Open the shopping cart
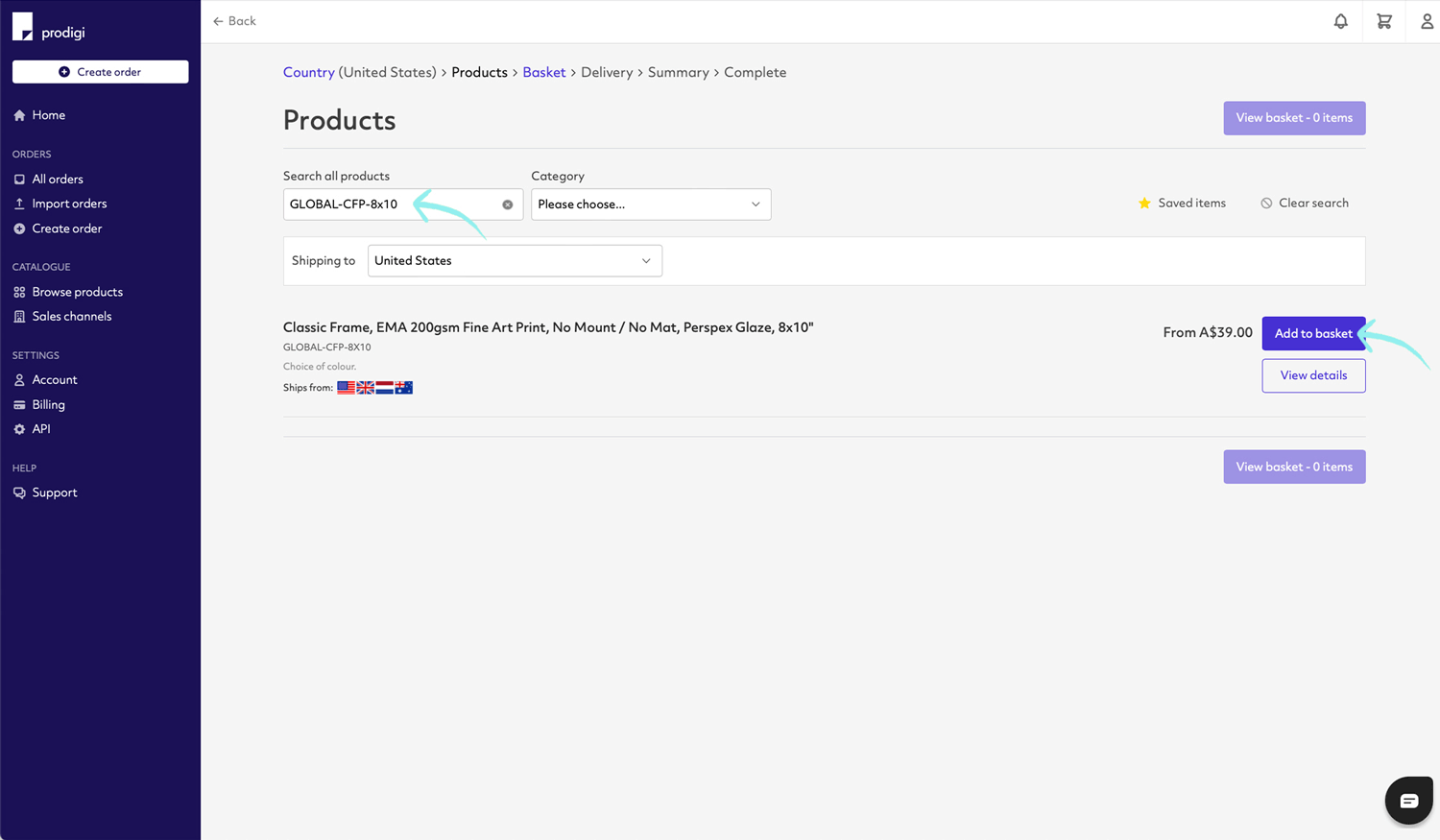 pyautogui.click(x=1383, y=20)
